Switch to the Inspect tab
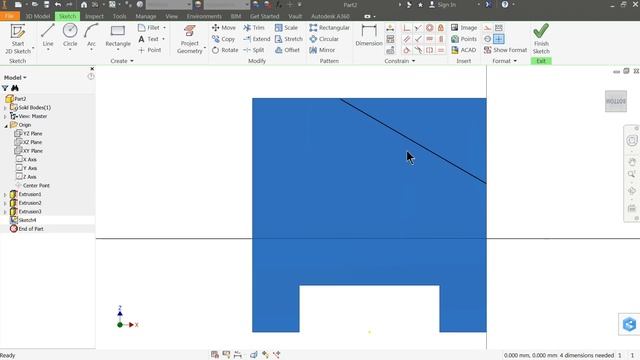Viewport: 640px width, 360px height. (94, 16)
